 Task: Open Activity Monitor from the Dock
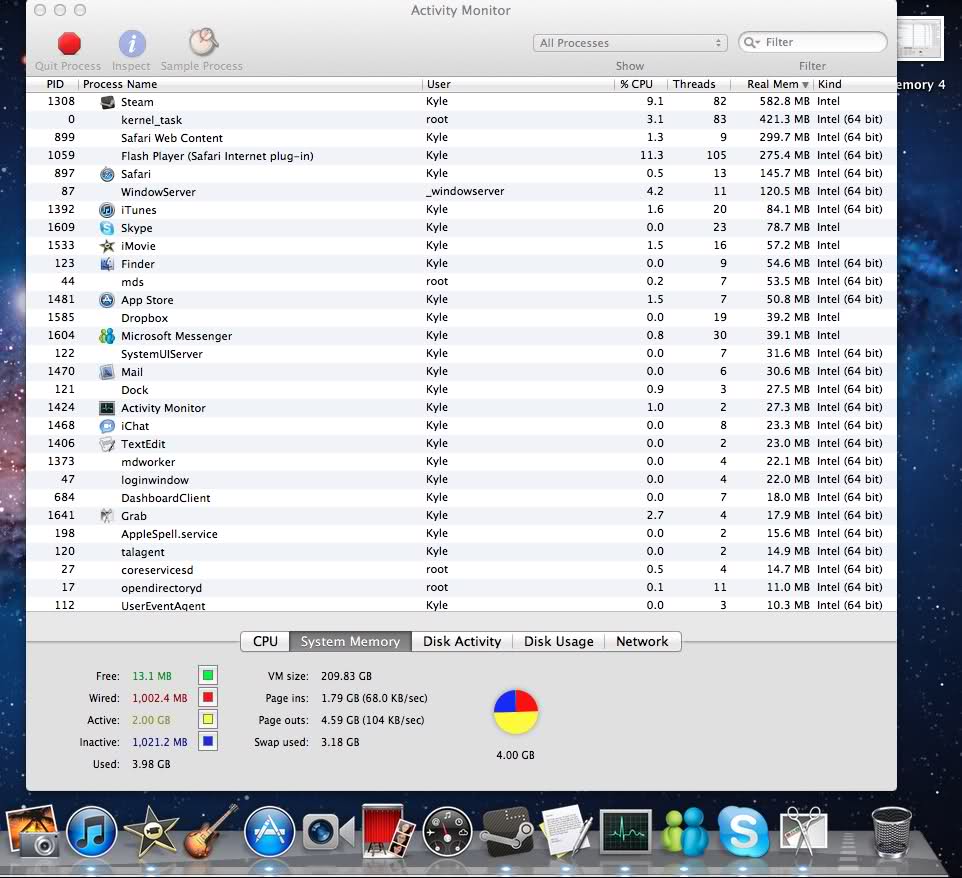[x=625, y=831]
